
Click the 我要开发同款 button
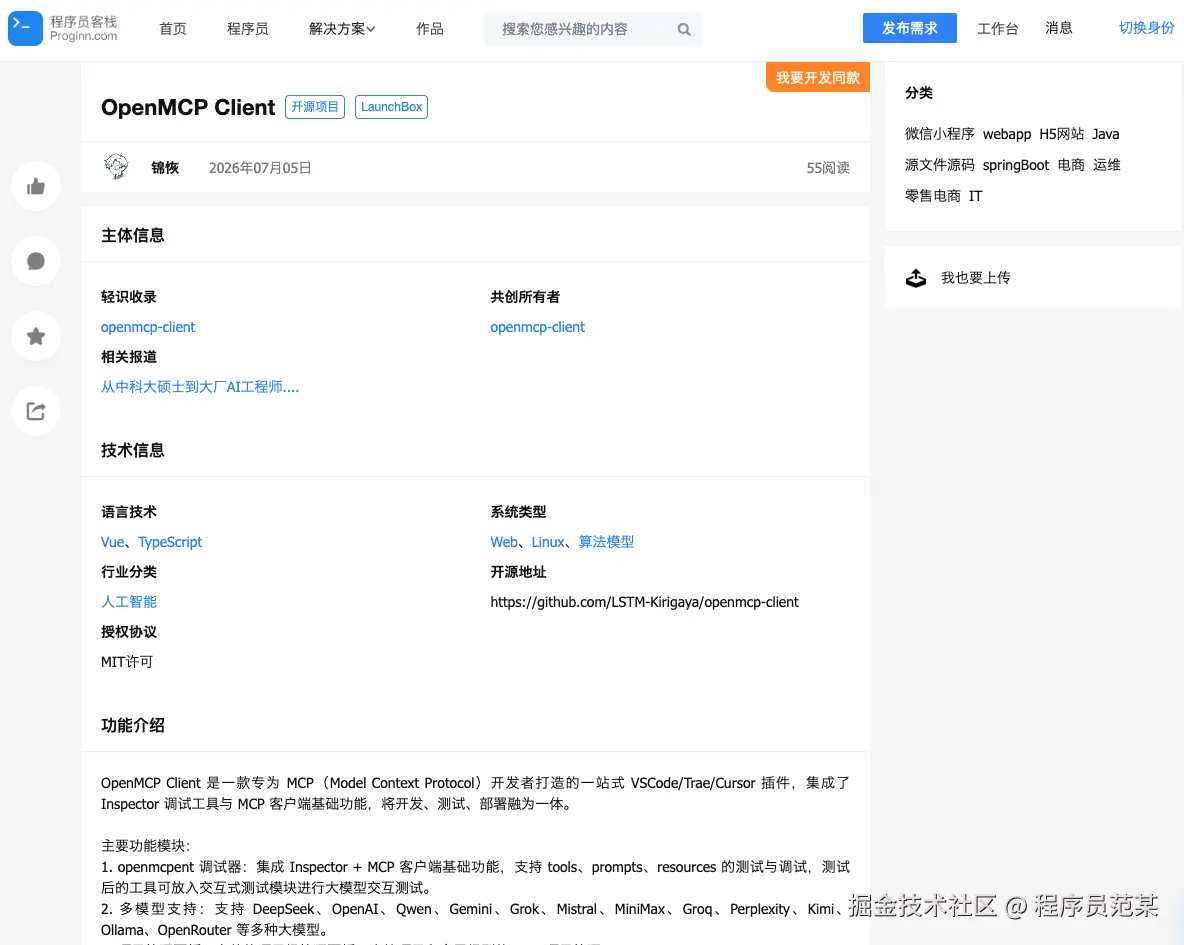tap(818, 78)
